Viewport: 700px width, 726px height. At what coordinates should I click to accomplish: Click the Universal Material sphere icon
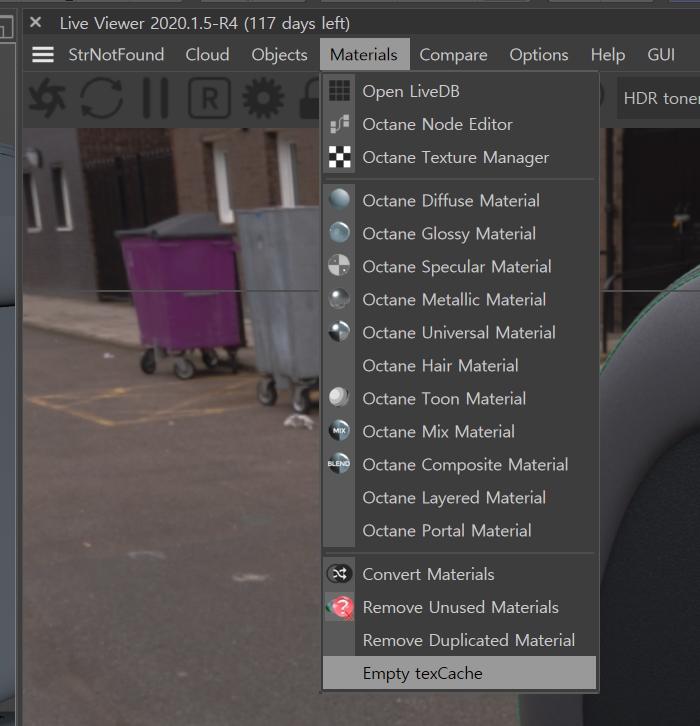point(339,332)
